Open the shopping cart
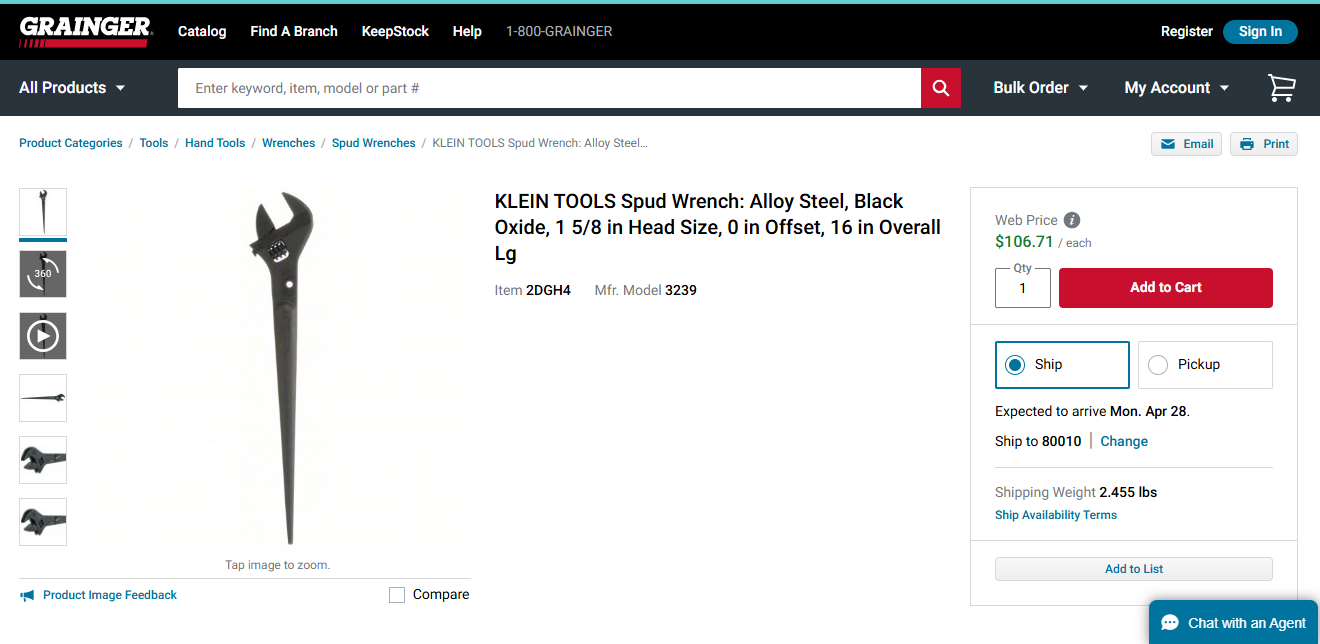This screenshot has height=644, width=1320. coord(1281,88)
